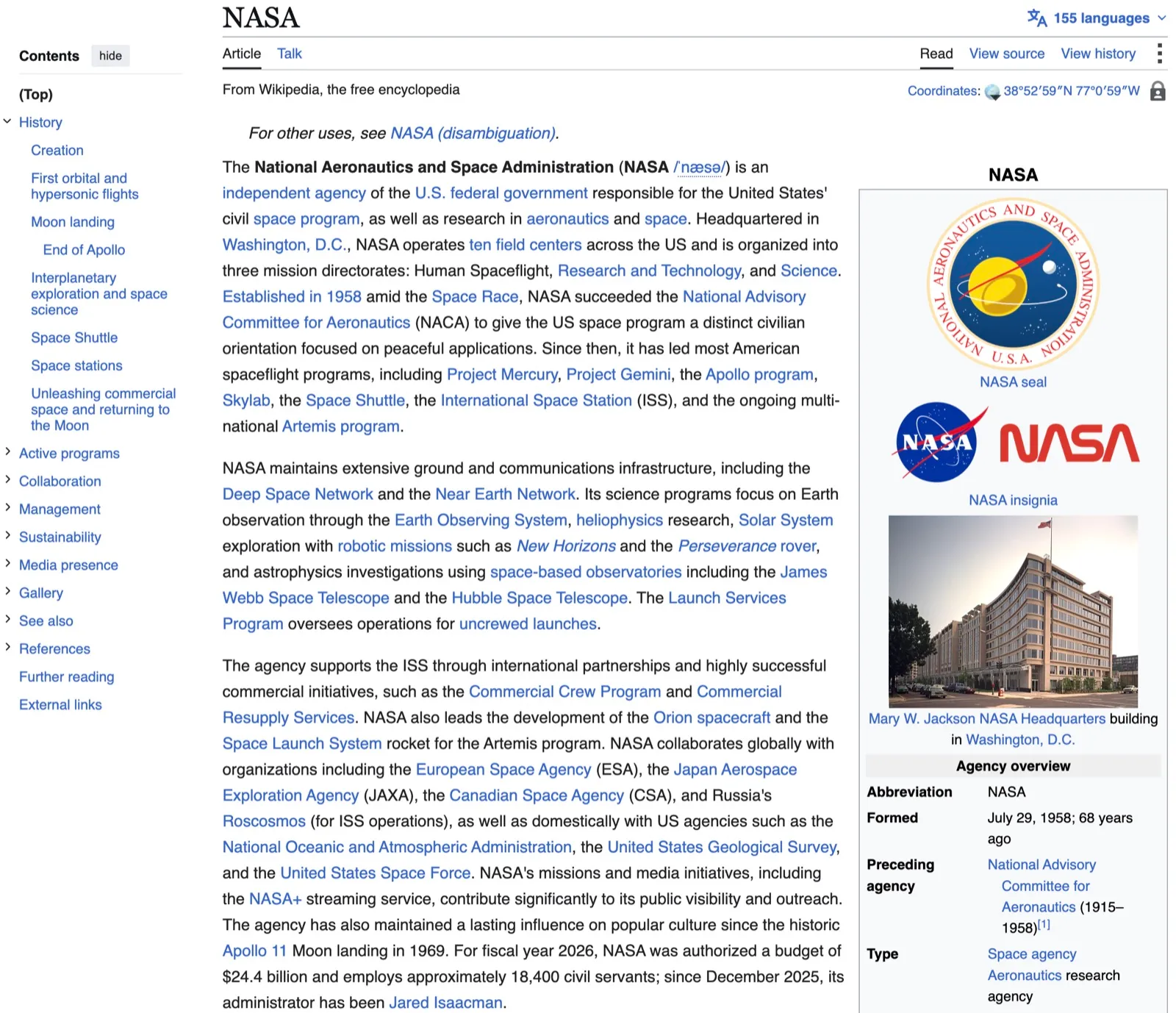Open the /ˈnæsə/ pronunciation link
1176x1013 pixels.
point(700,168)
